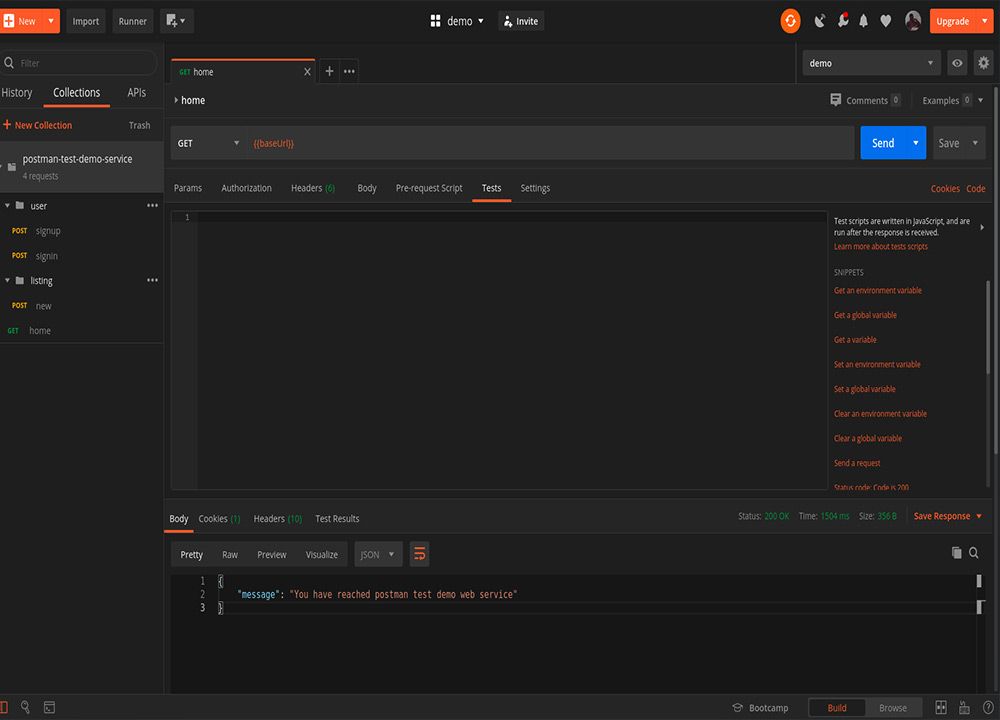Click the Import button
Viewport: 1000px width, 720px height.
tap(85, 21)
